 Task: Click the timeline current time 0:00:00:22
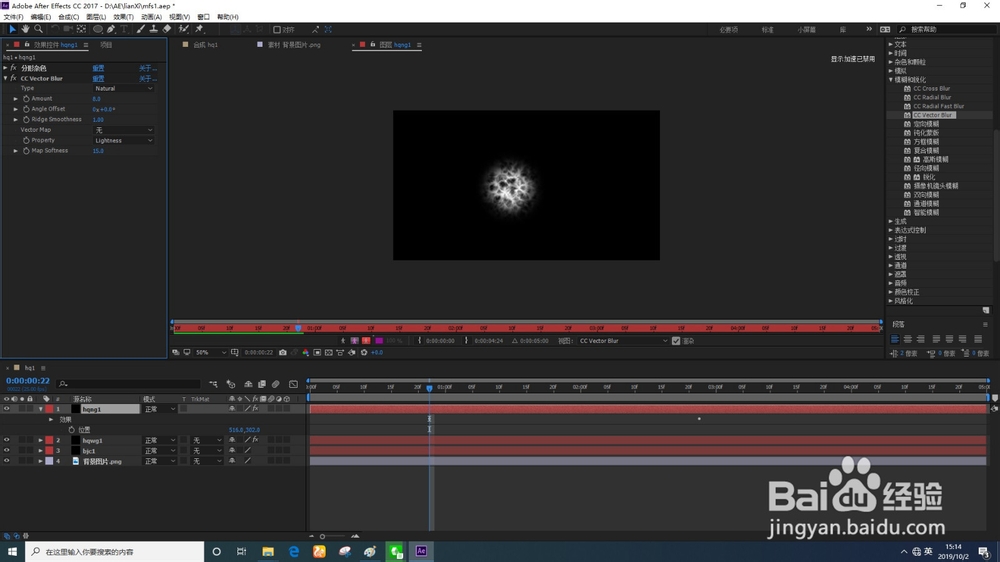point(28,381)
